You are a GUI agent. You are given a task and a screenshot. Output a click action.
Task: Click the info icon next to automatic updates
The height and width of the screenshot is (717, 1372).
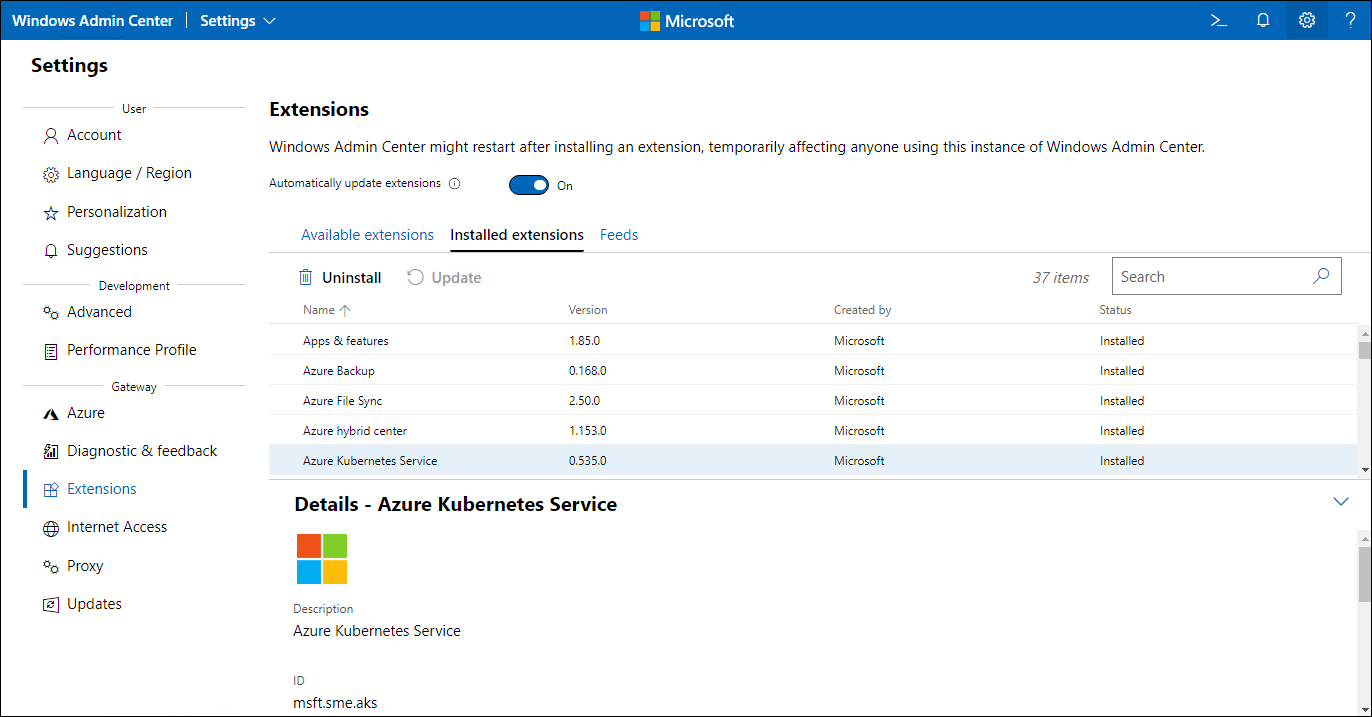tap(454, 183)
